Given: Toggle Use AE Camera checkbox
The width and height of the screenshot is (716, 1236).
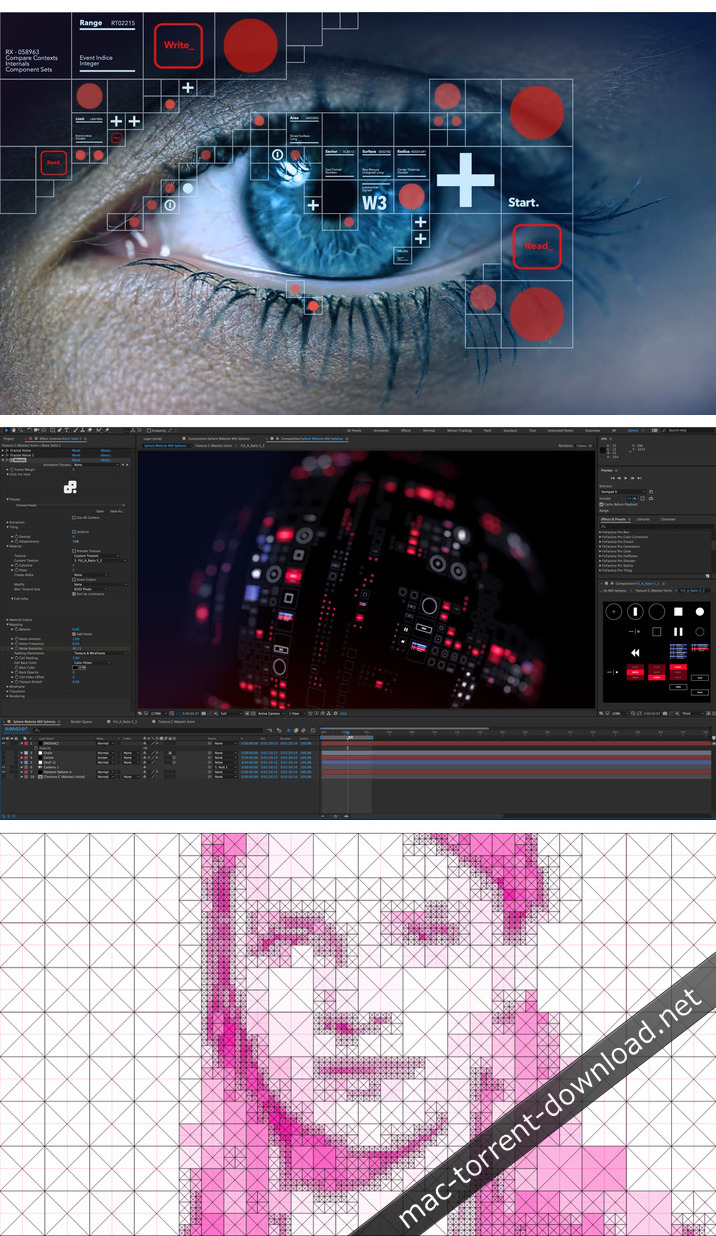Looking at the screenshot, I should pyautogui.click(x=74, y=517).
